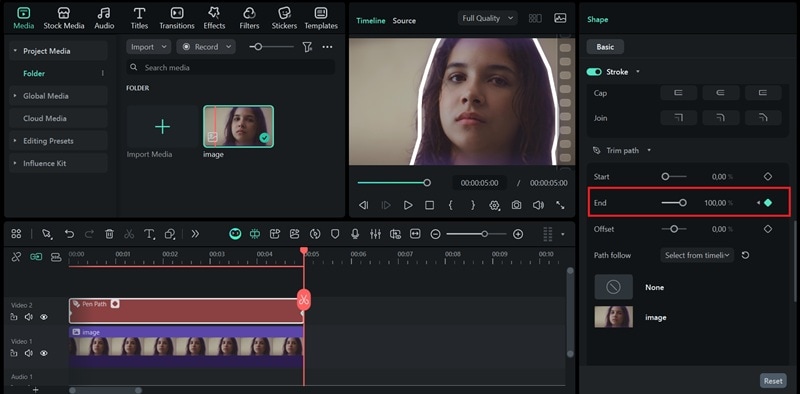Select the Pen Path clip
The height and width of the screenshot is (394, 800).
(186, 311)
